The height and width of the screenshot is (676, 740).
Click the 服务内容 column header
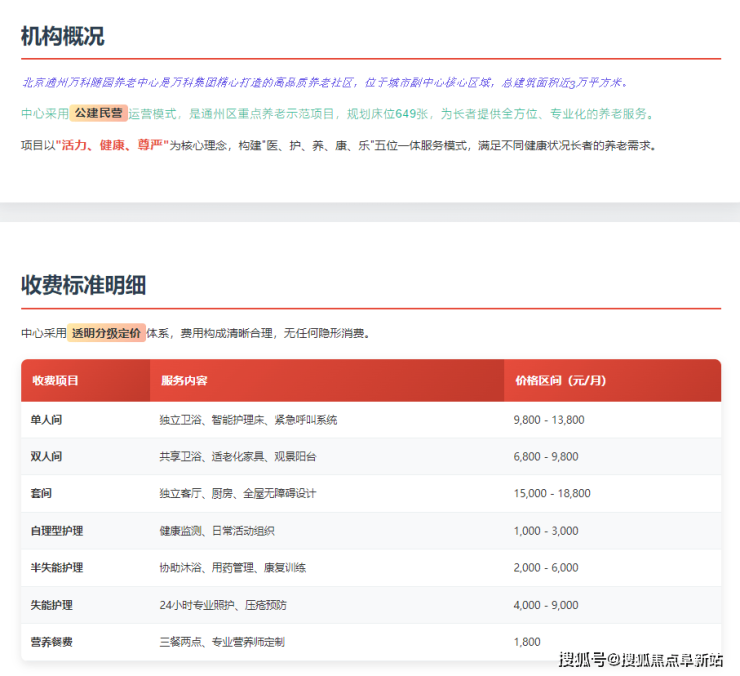184,381
